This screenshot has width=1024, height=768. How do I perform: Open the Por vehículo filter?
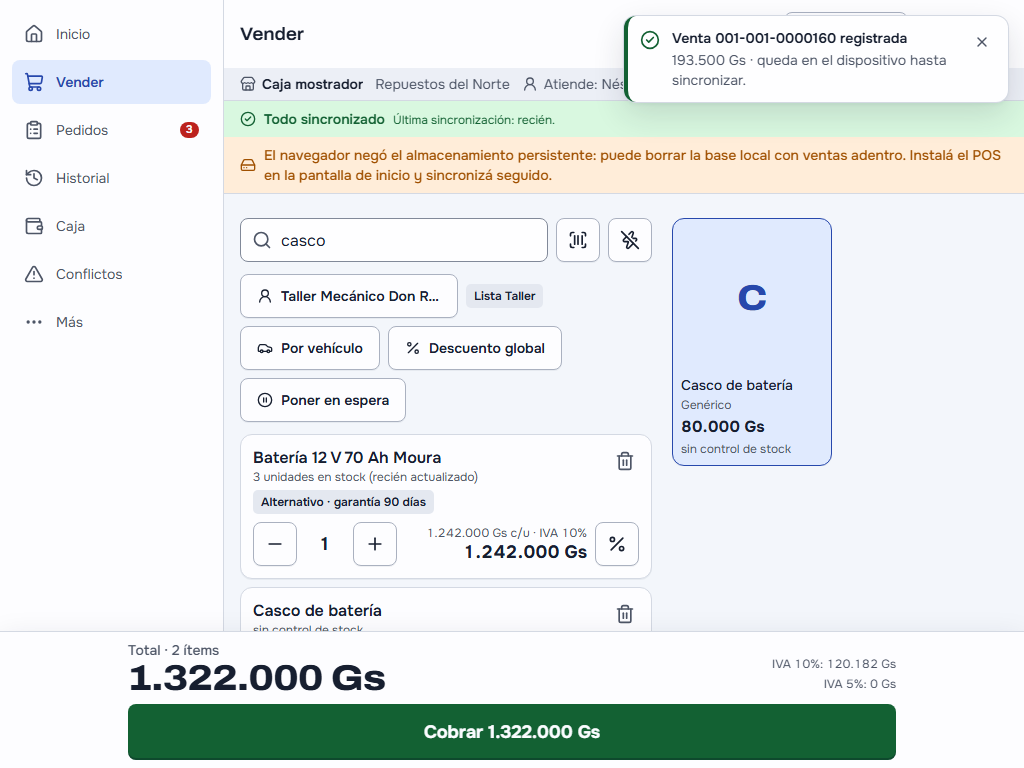click(310, 348)
